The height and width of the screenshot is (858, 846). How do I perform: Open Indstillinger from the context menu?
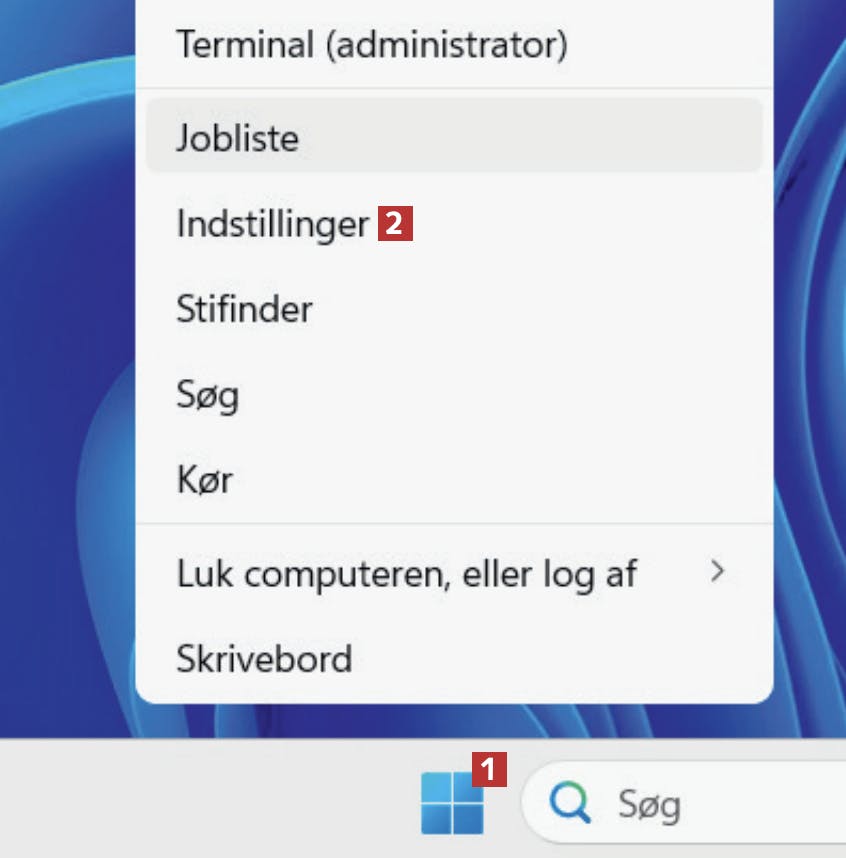click(454, 223)
